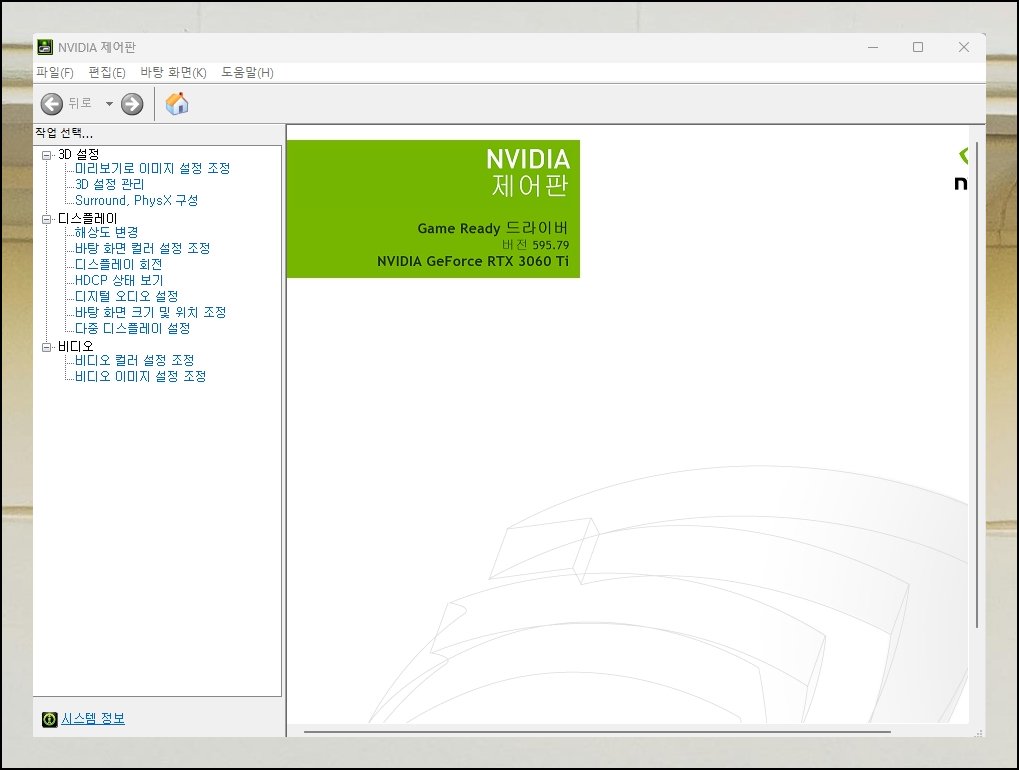Image resolution: width=1019 pixels, height=770 pixels.
Task: Select 비디오 이미지 설정 조정
Action: (140, 376)
